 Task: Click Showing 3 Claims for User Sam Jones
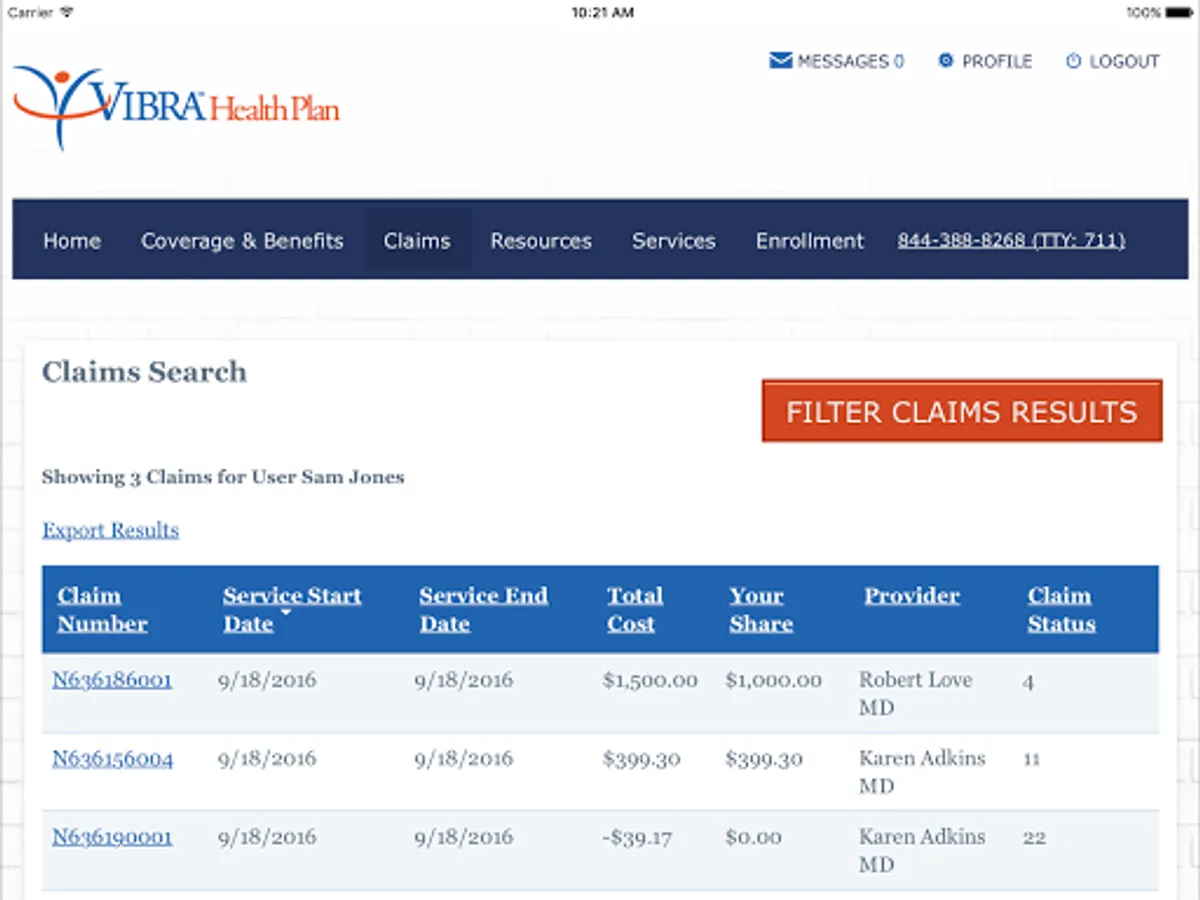(223, 477)
